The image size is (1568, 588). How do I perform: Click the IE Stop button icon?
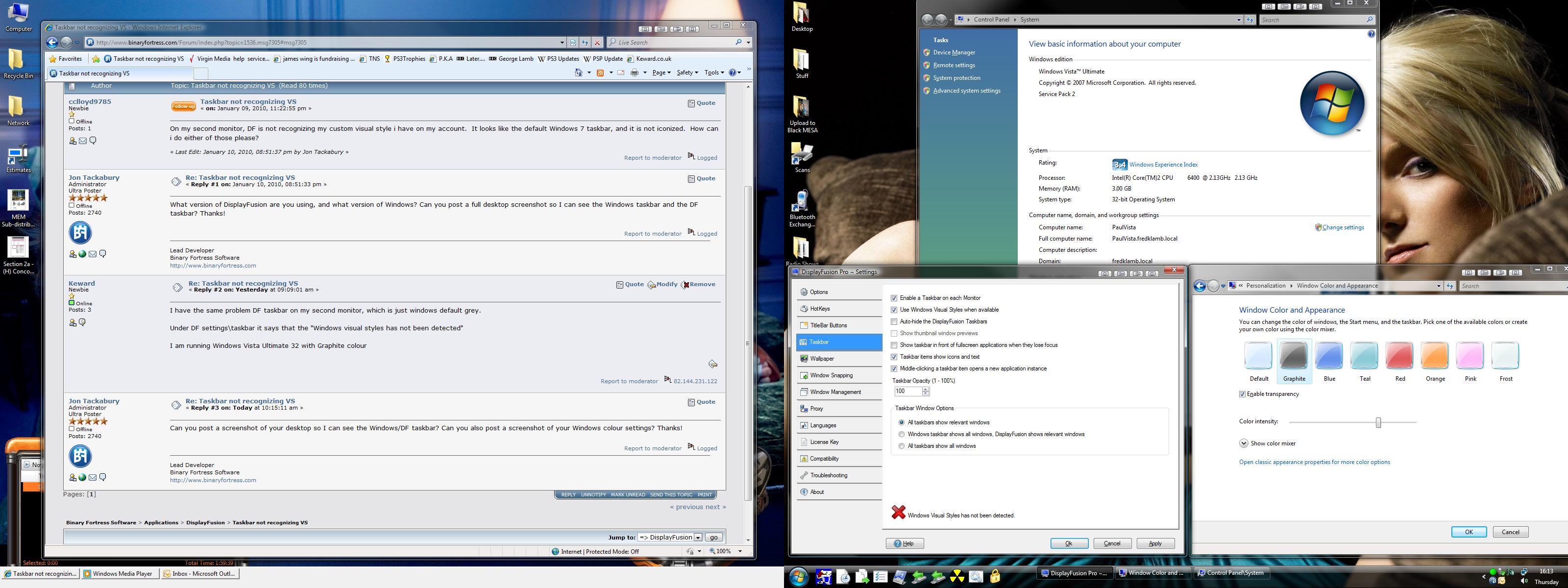(597, 43)
